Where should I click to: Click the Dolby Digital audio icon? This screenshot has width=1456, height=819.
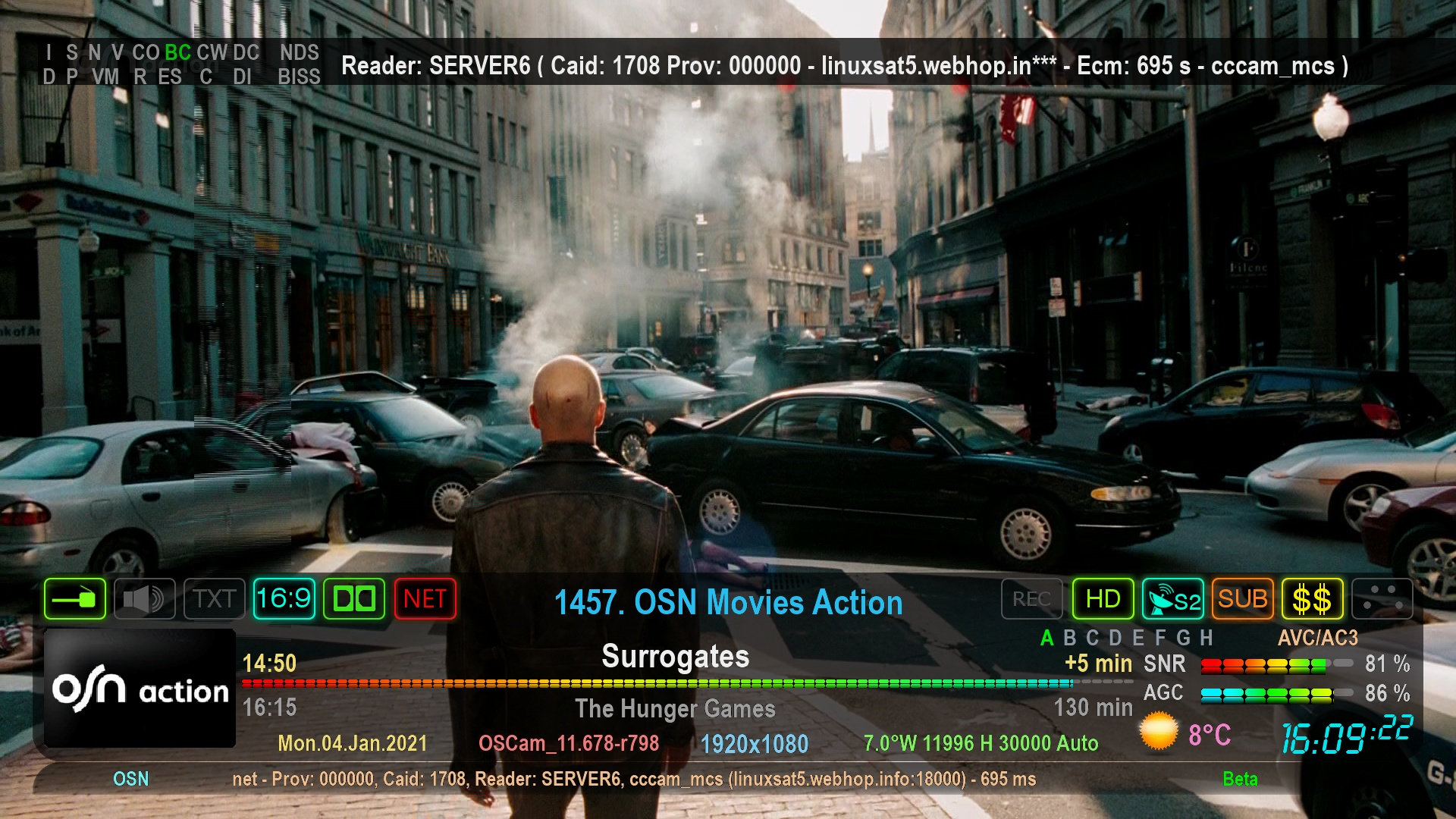[353, 598]
